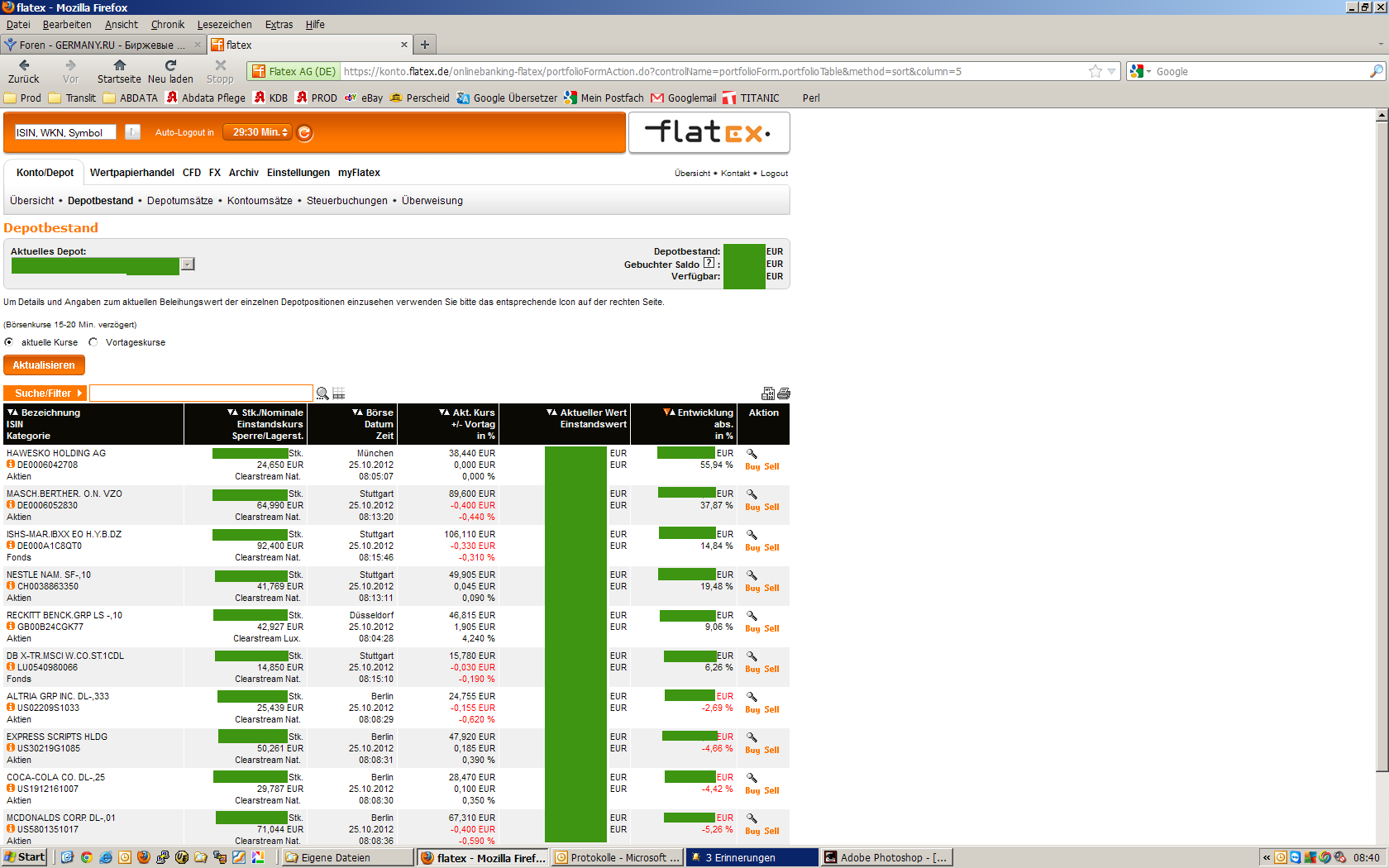The image size is (1389, 868).
Task: Click Sell for NESTLE NAM. row
Action: click(771, 589)
